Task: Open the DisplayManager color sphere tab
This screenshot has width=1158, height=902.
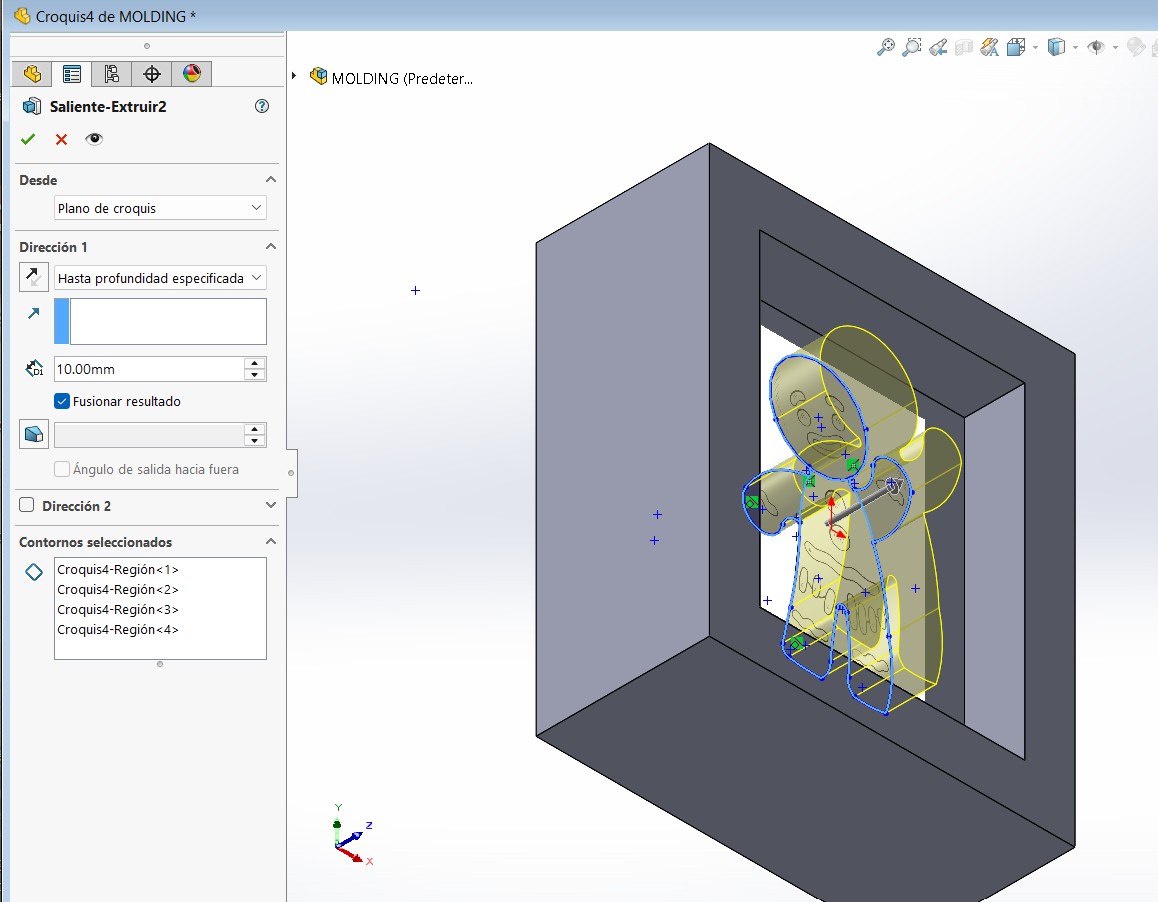Action: coord(191,74)
